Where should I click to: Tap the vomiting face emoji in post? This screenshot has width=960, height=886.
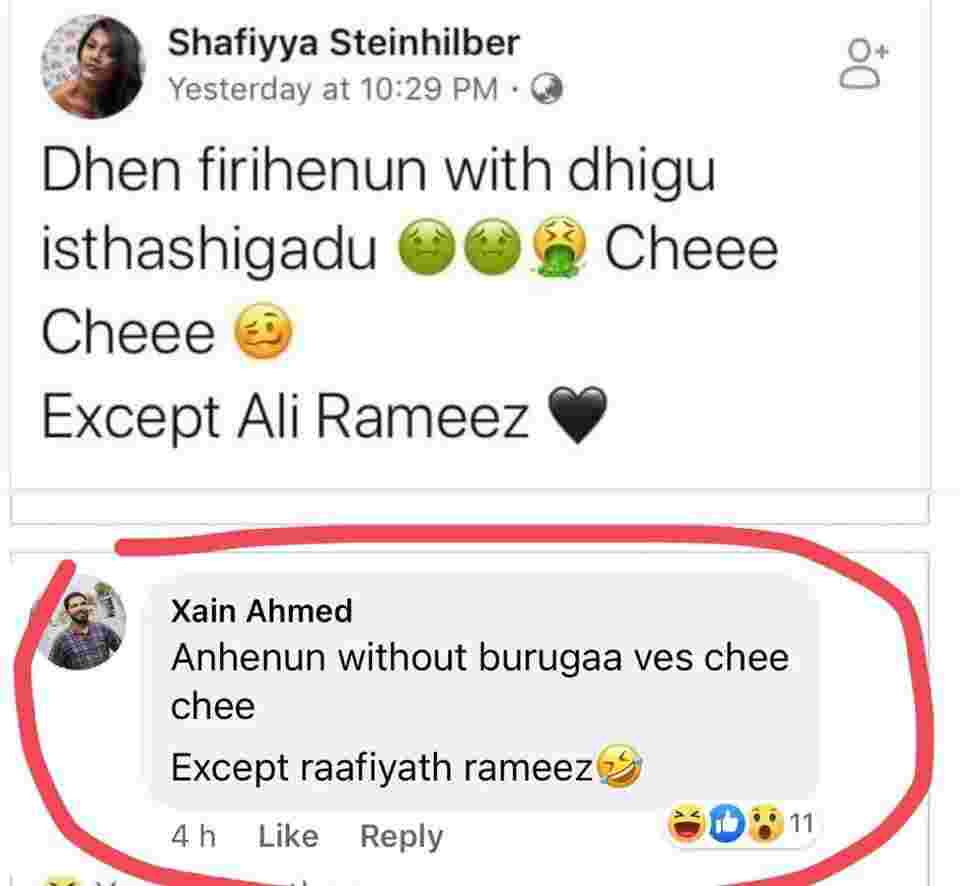coord(559,247)
